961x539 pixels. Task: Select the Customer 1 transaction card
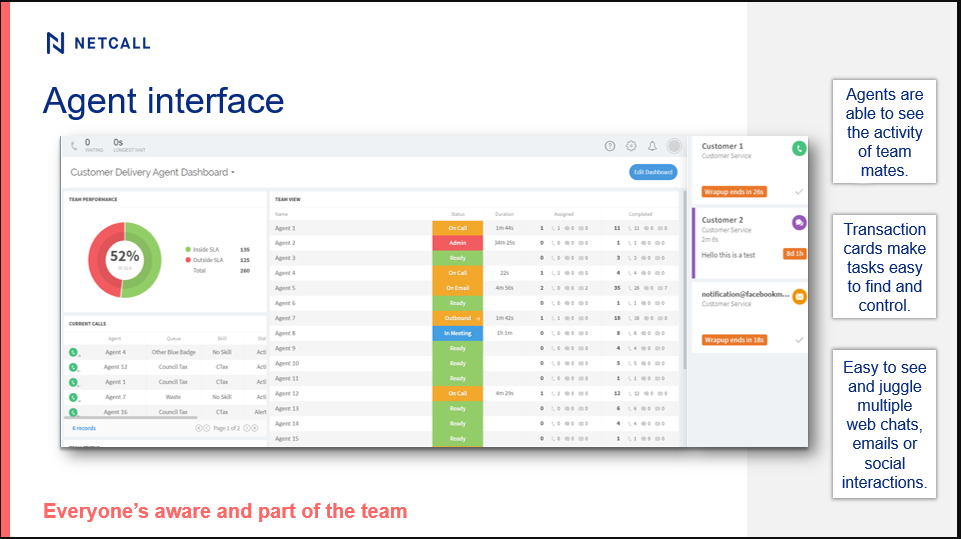pyautogui.click(x=750, y=170)
